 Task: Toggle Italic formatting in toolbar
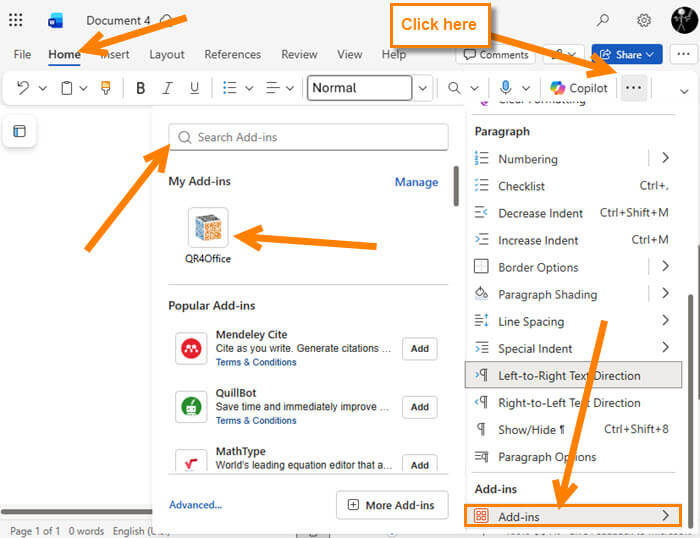tap(168, 88)
